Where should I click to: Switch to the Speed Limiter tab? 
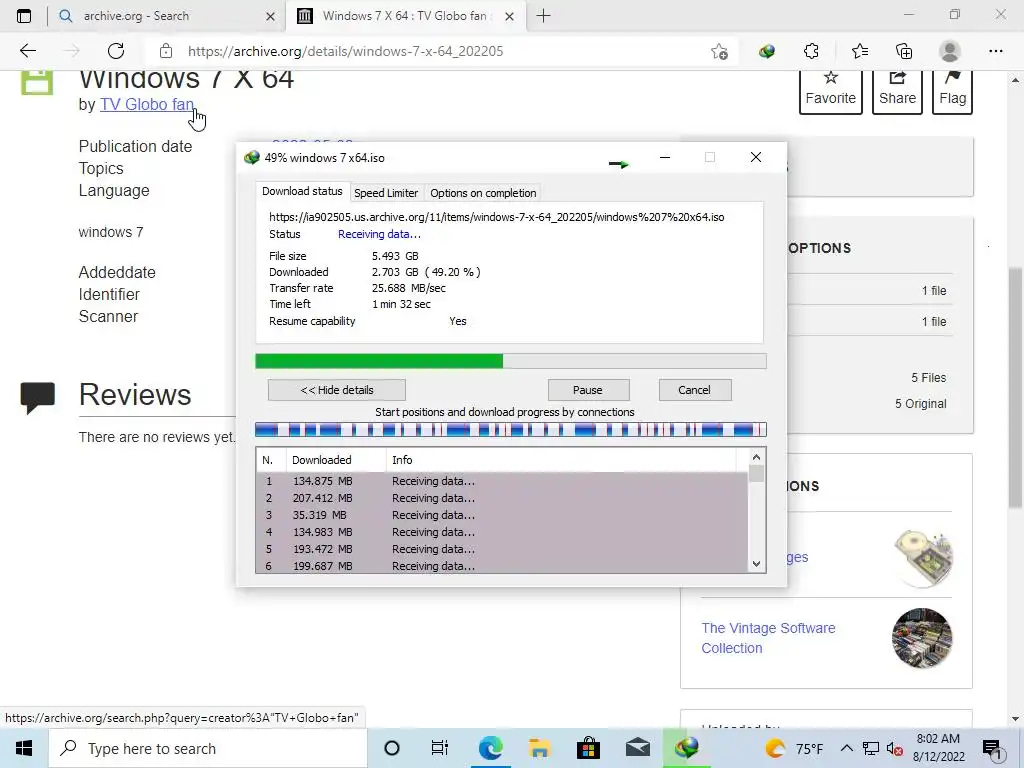pyautogui.click(x=386, y=193)
